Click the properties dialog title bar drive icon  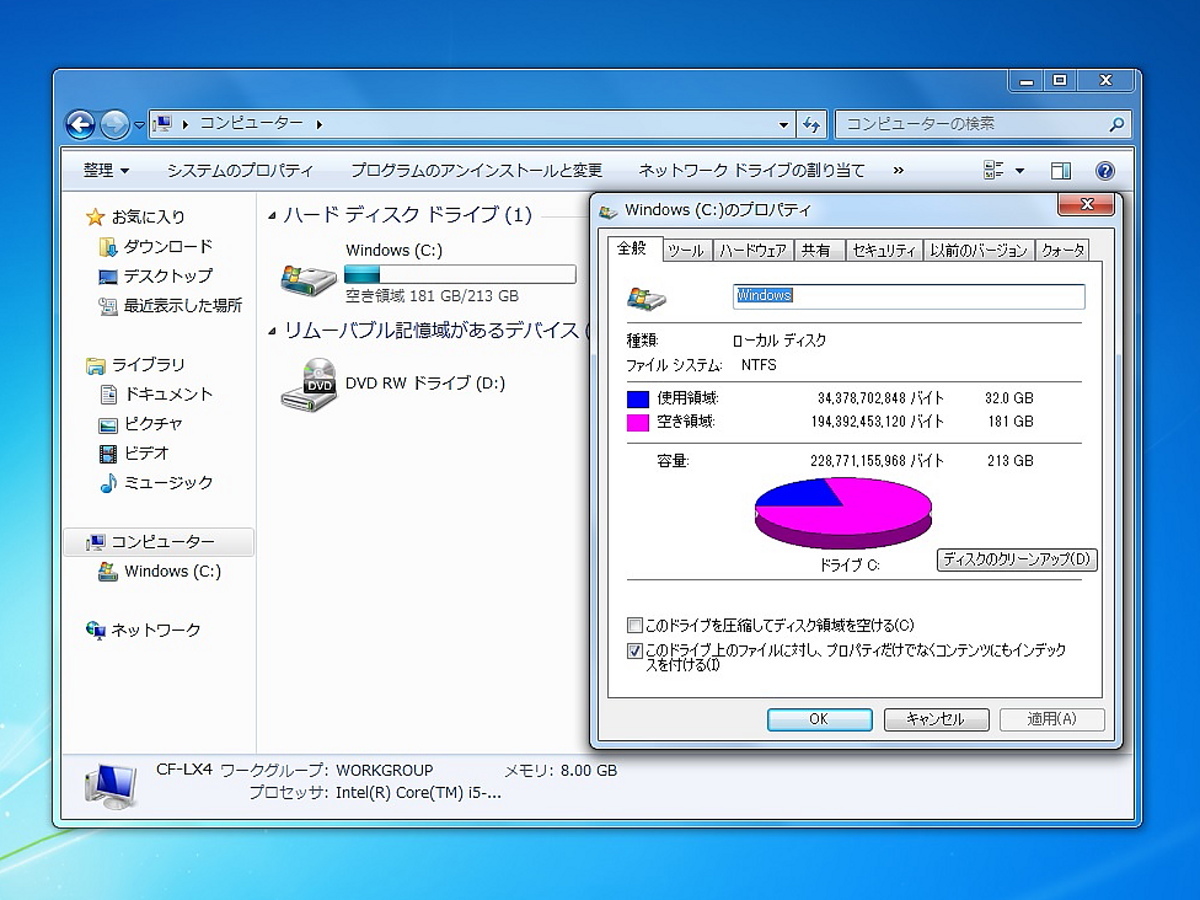(609, 211)
